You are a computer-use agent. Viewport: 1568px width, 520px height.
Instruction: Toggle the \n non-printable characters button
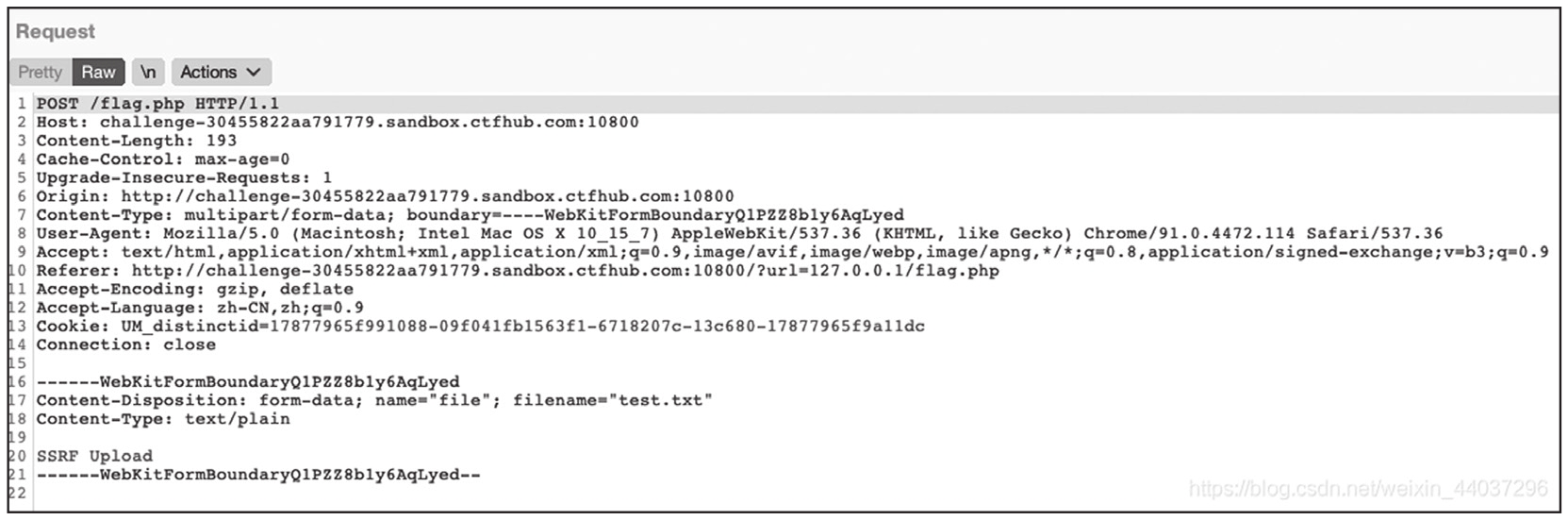[x=148, y=72]
